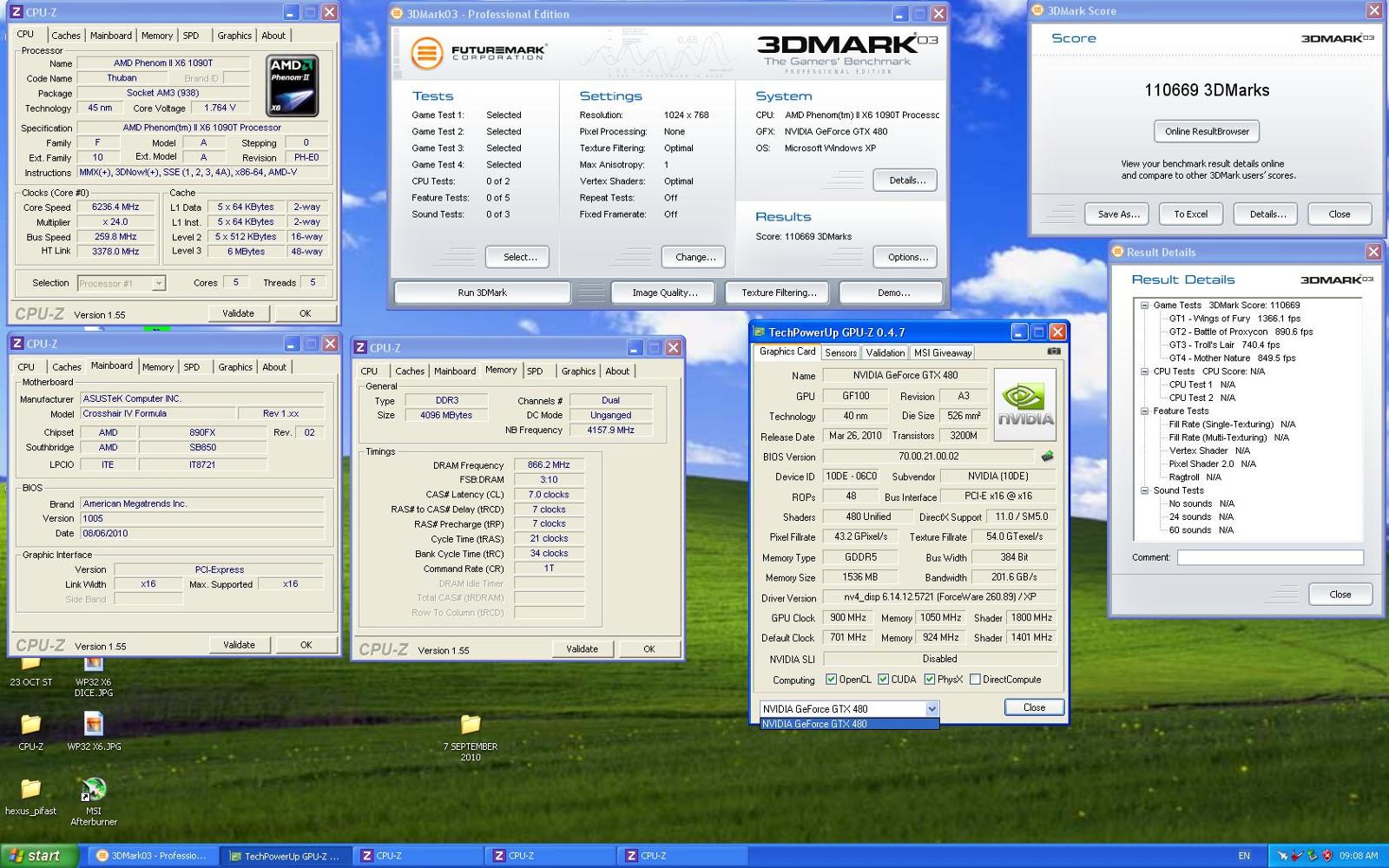Click Online ResultBrowser button
1389x868 pixels.
tap(1207, 131)
